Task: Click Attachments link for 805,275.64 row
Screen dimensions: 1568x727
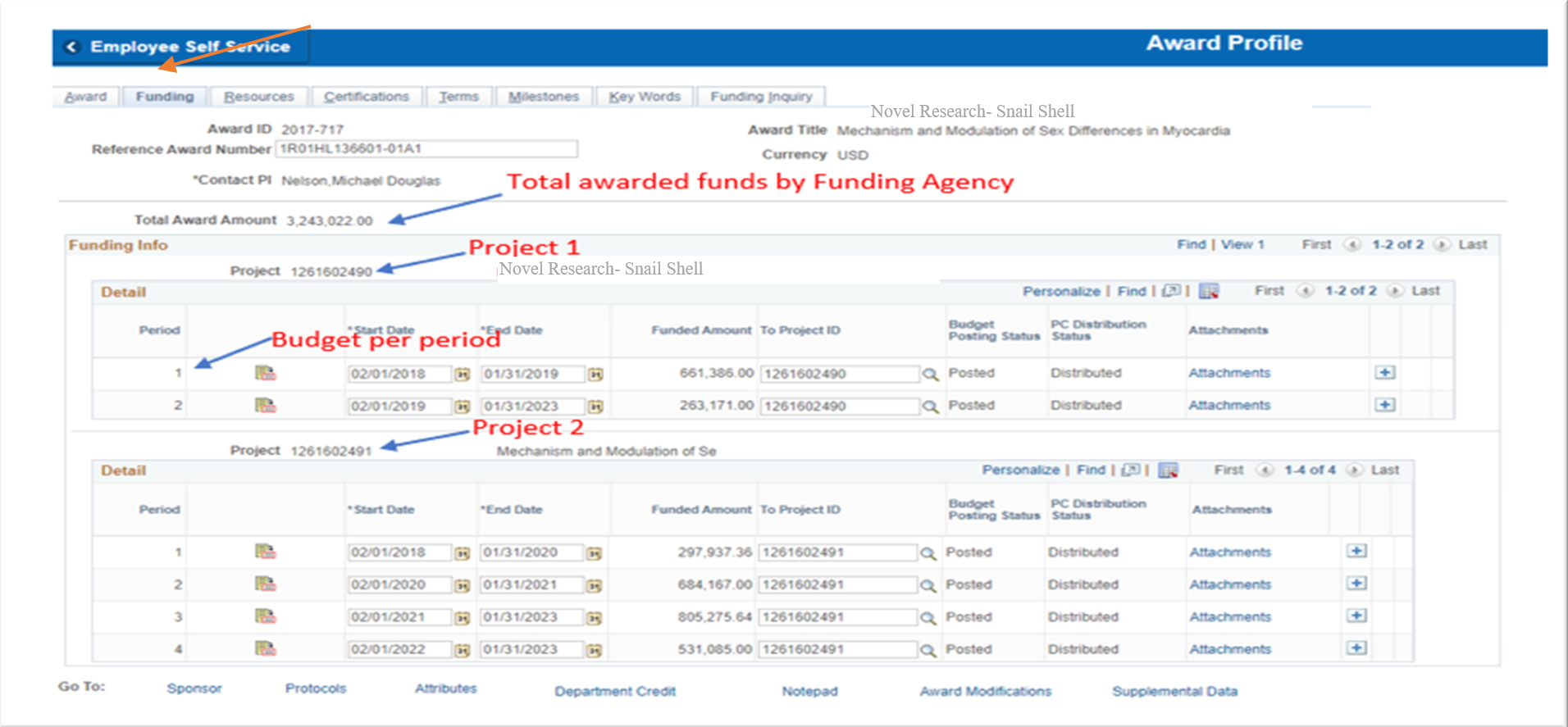Action: [x=1230, y=617]
